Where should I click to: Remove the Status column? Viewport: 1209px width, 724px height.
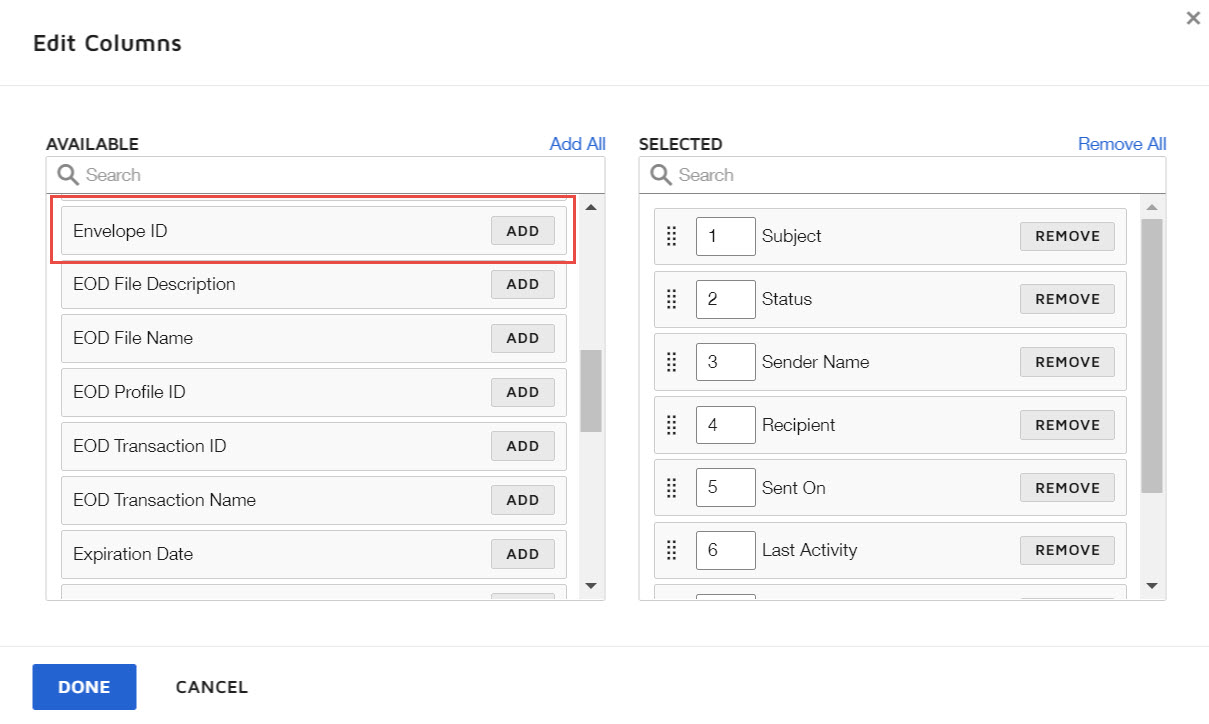tap(1067, 299)
